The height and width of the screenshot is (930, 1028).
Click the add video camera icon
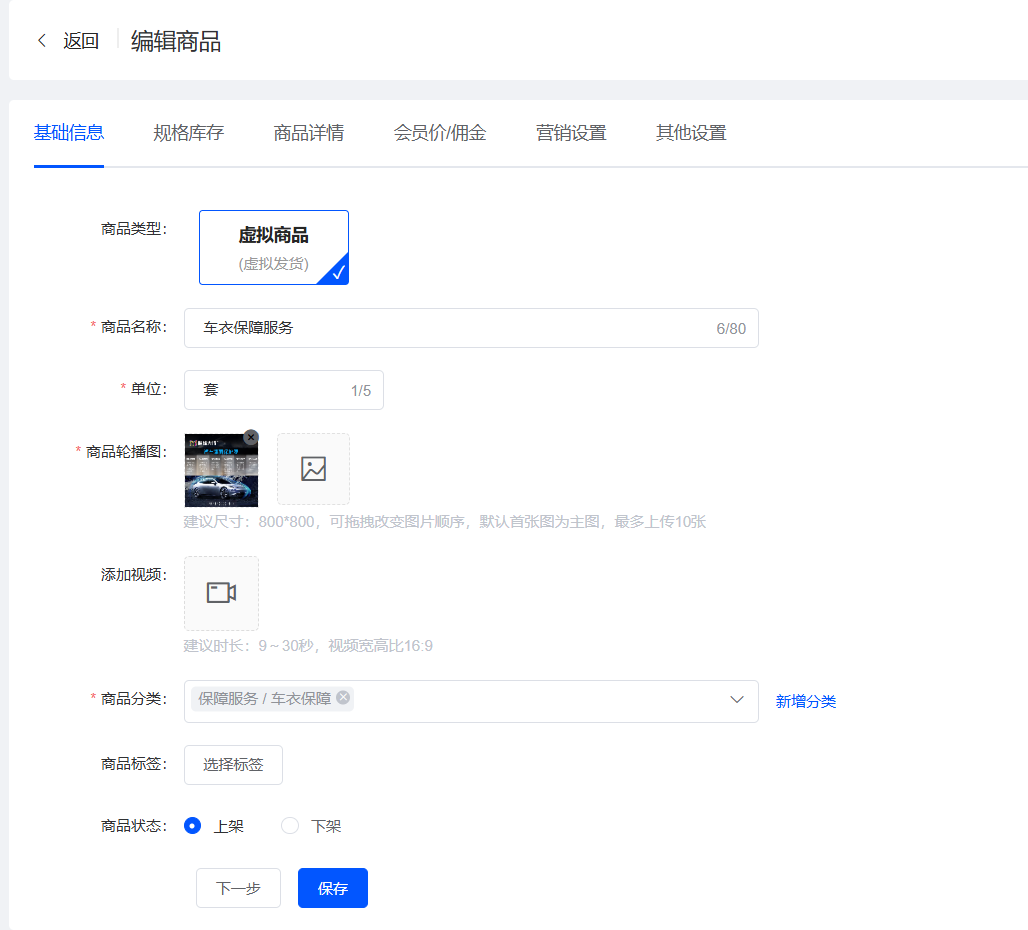[221, 593]
